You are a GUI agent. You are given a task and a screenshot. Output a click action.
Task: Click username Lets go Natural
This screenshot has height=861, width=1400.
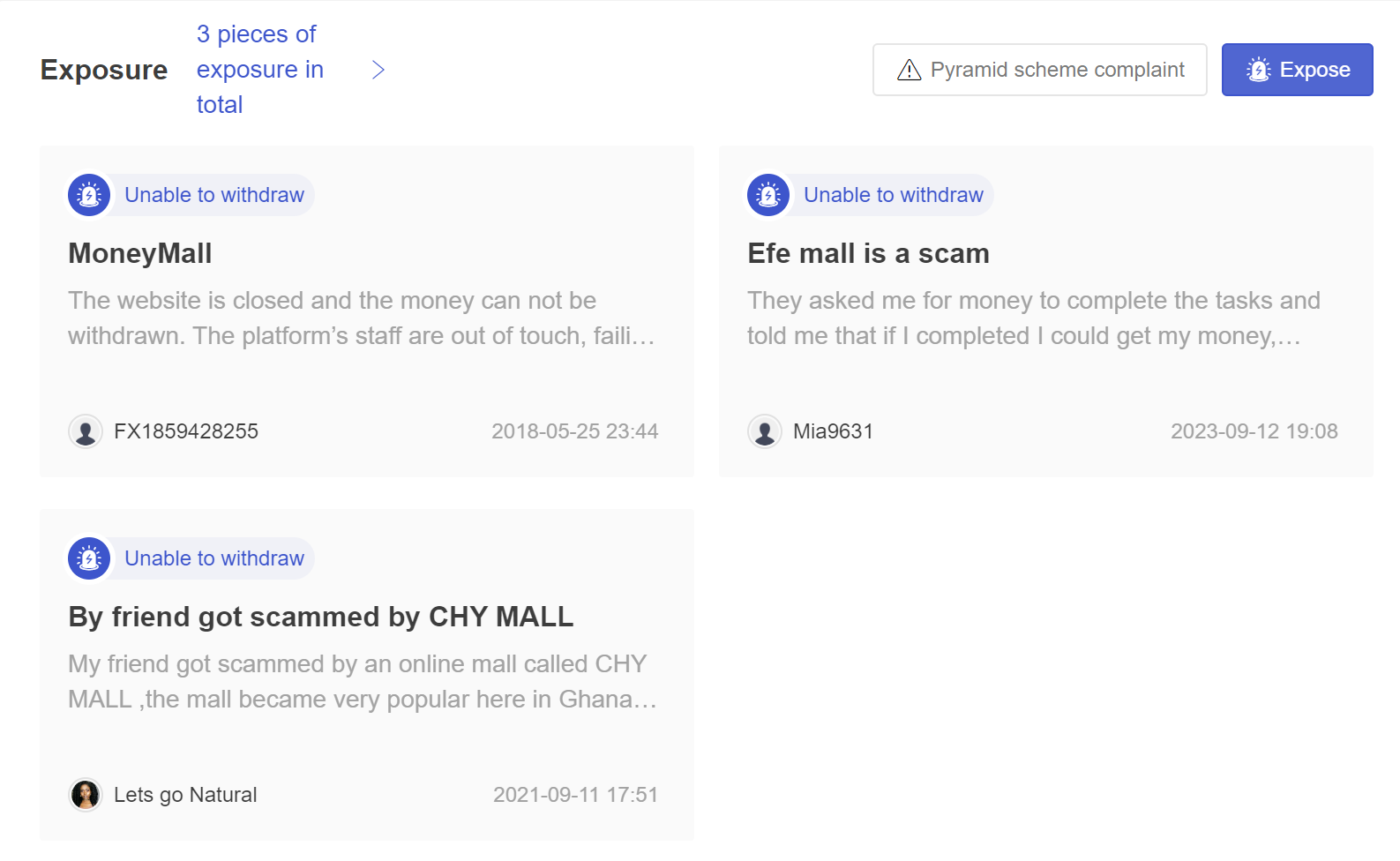(185, 795)
